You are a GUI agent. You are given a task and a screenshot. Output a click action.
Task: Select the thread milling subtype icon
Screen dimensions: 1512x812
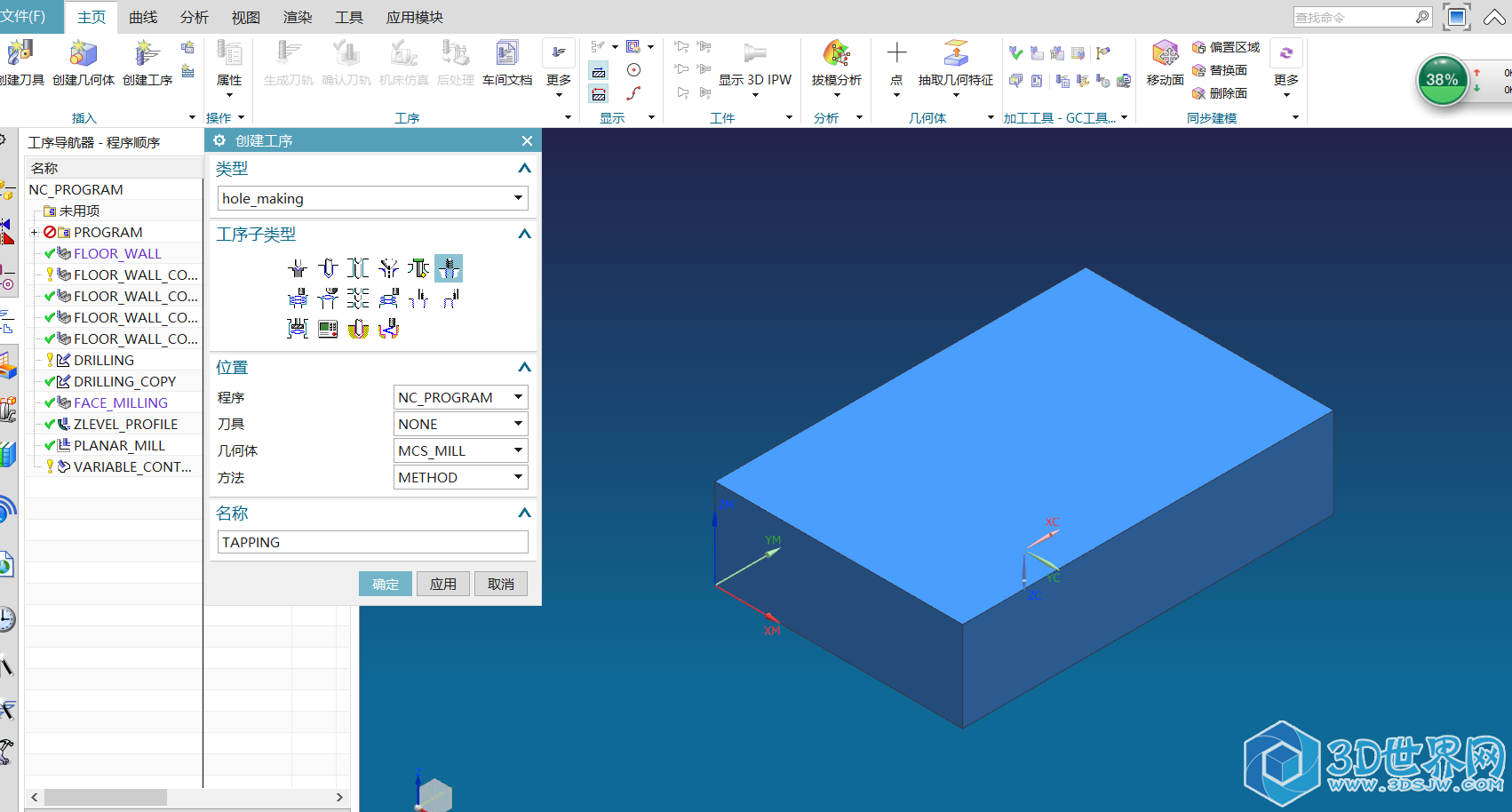coord(418,299)
